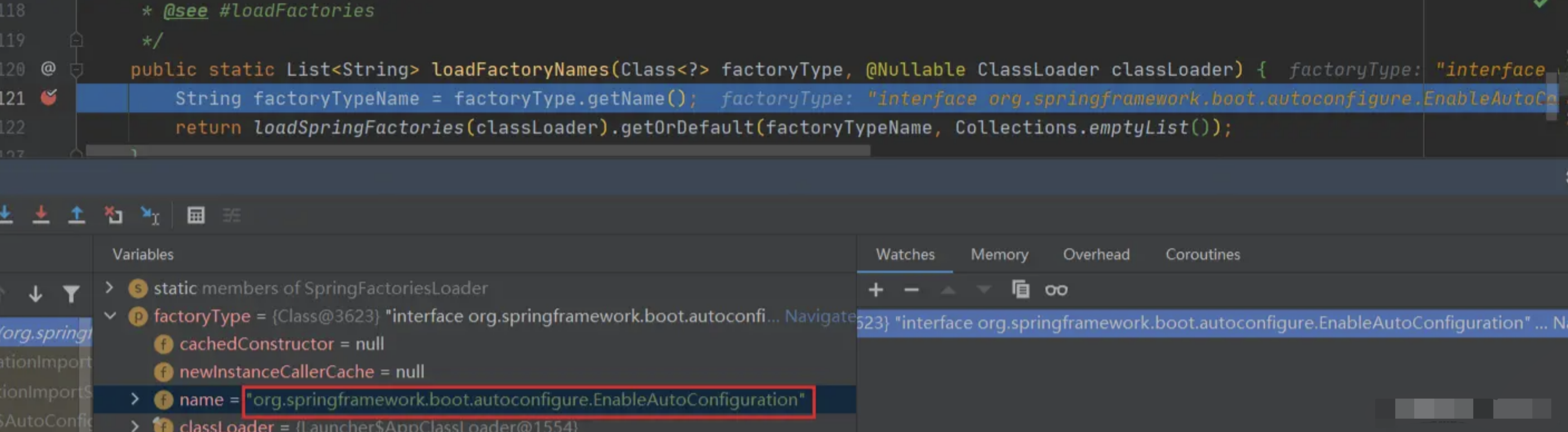1568x432 pixels.
Task: Click the Step Out debugger icon
Action: 77,215
